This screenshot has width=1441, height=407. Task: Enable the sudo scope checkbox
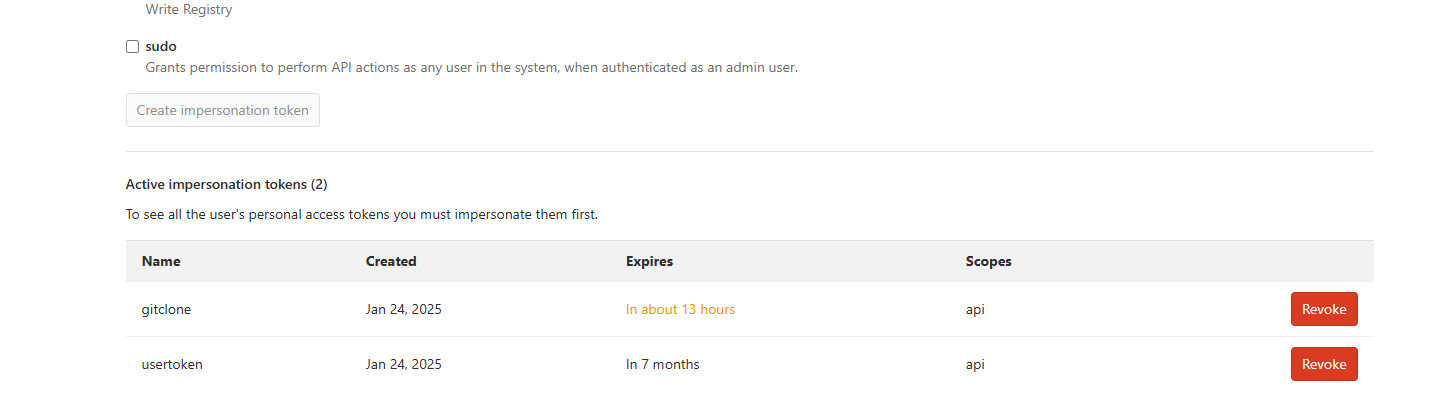point(132,46)
